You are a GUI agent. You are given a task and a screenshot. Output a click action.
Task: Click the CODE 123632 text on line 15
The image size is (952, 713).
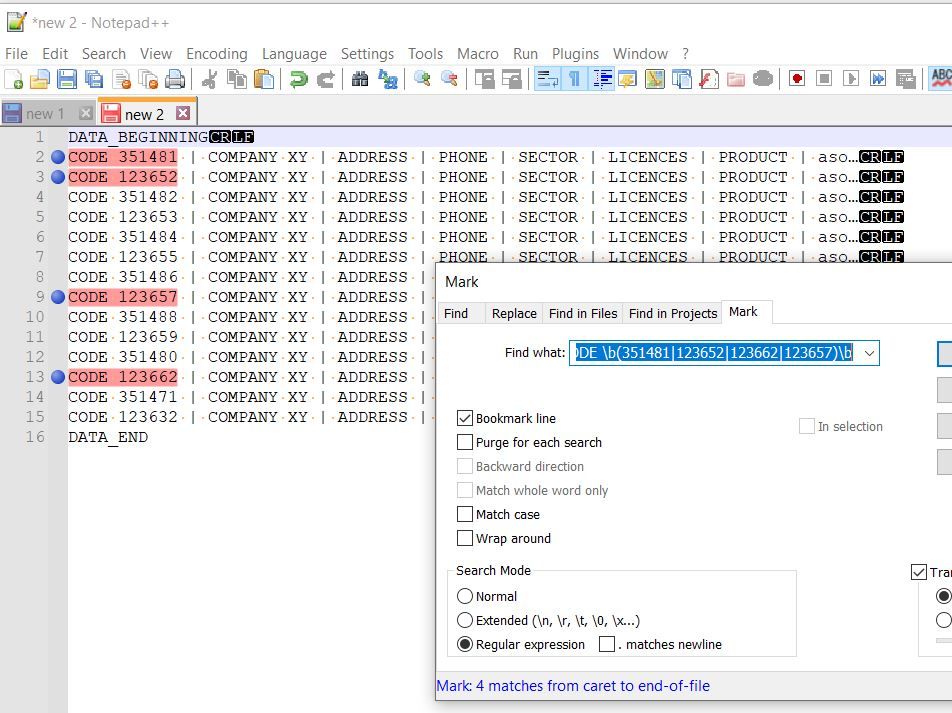(x=123, y=417)
